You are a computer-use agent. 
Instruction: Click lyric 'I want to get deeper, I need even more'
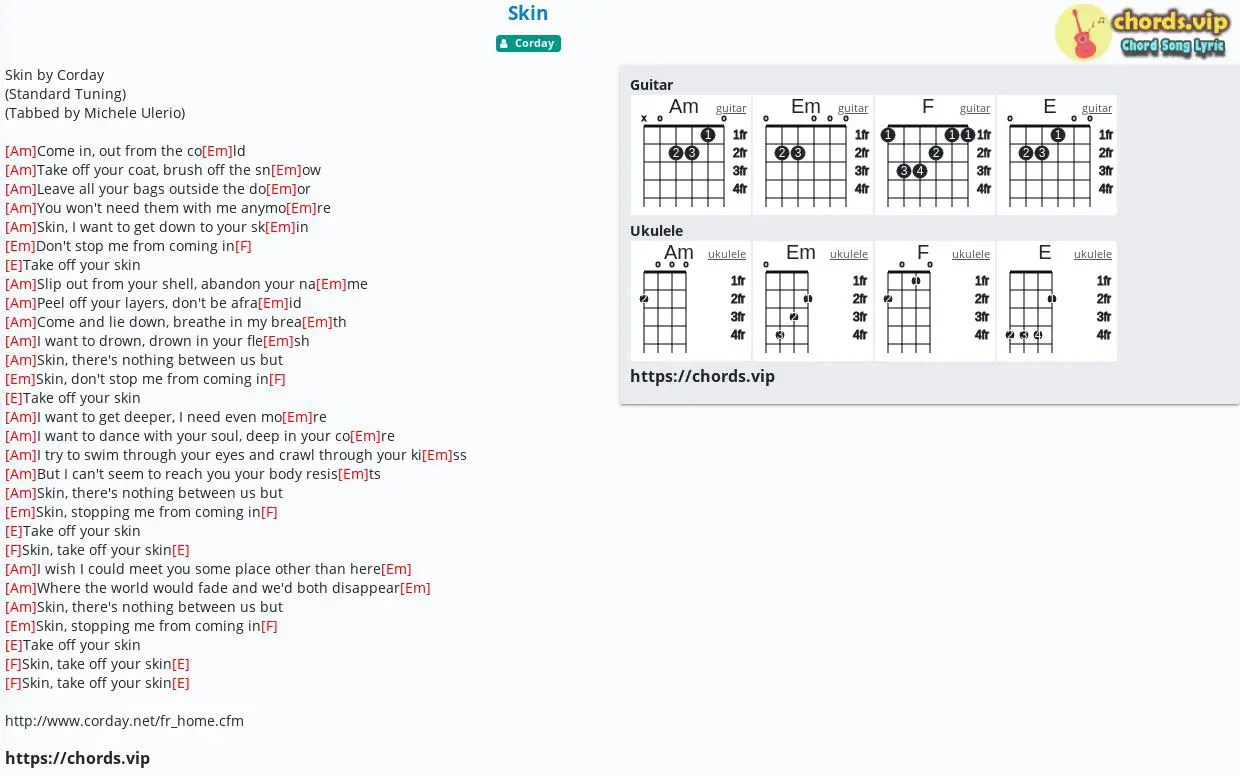166,417
